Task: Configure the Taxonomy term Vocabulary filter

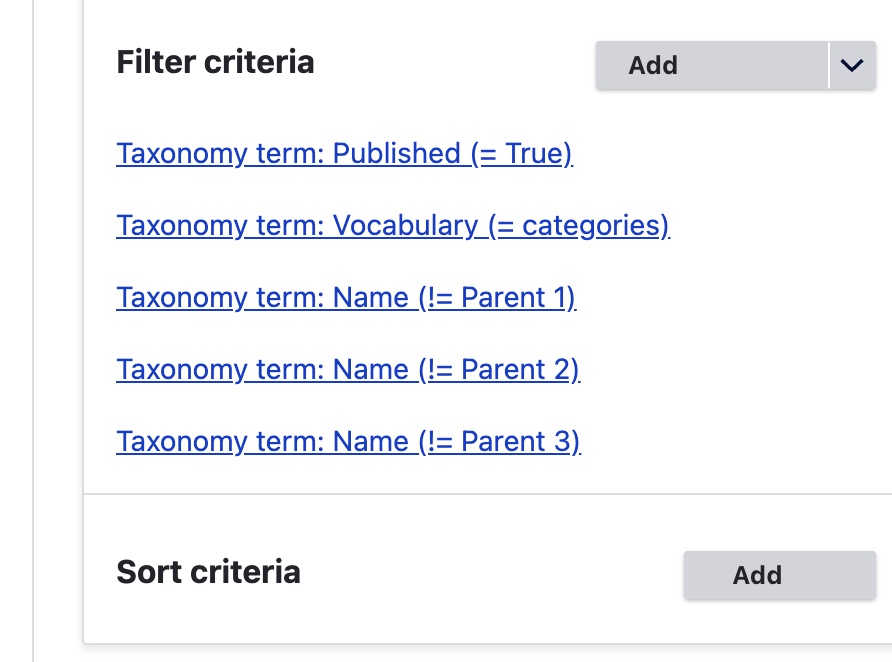Action: pyautogui.click(x=392, y=226)
